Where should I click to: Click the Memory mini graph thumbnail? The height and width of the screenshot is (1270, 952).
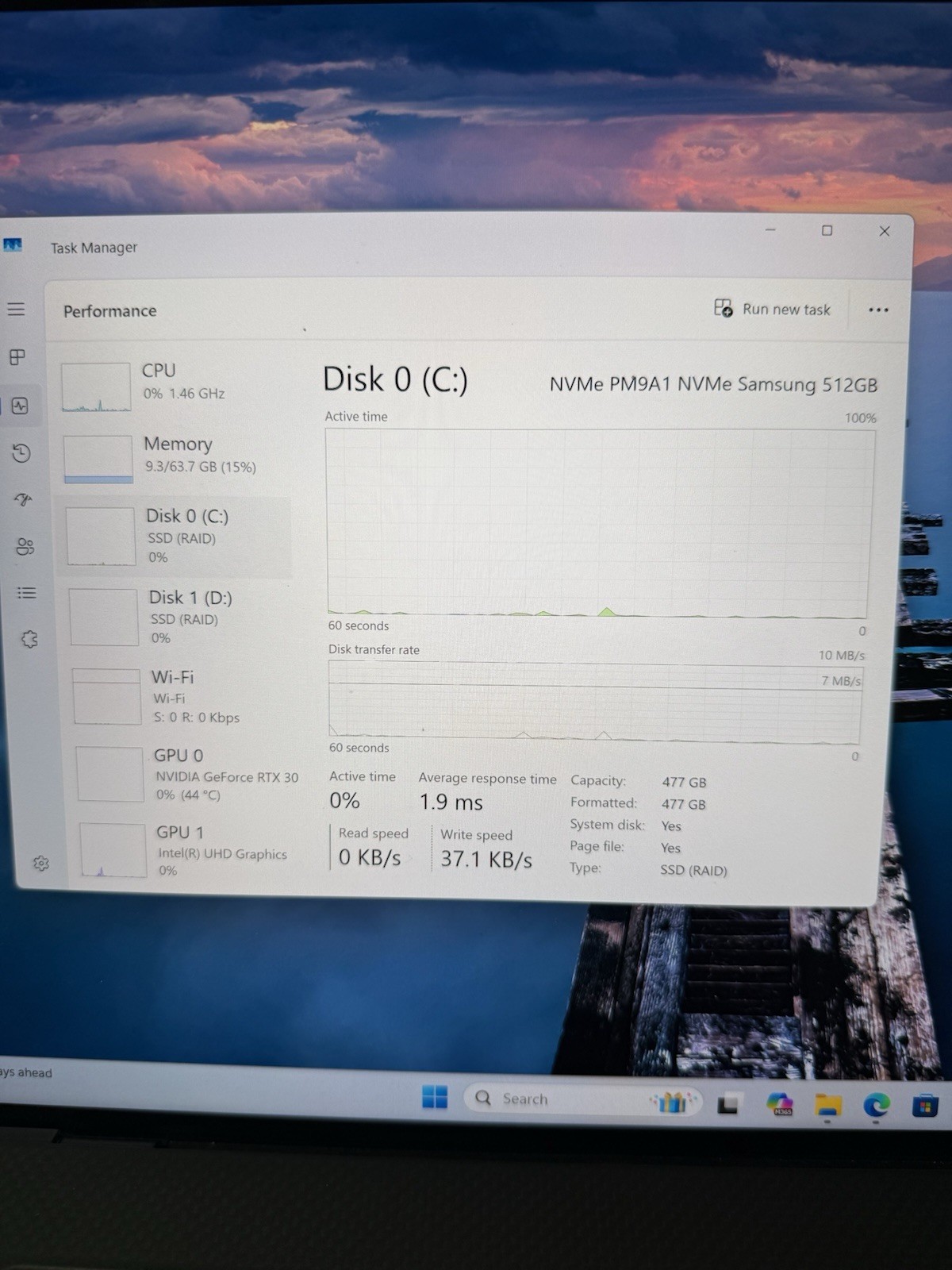pos(98,459)
